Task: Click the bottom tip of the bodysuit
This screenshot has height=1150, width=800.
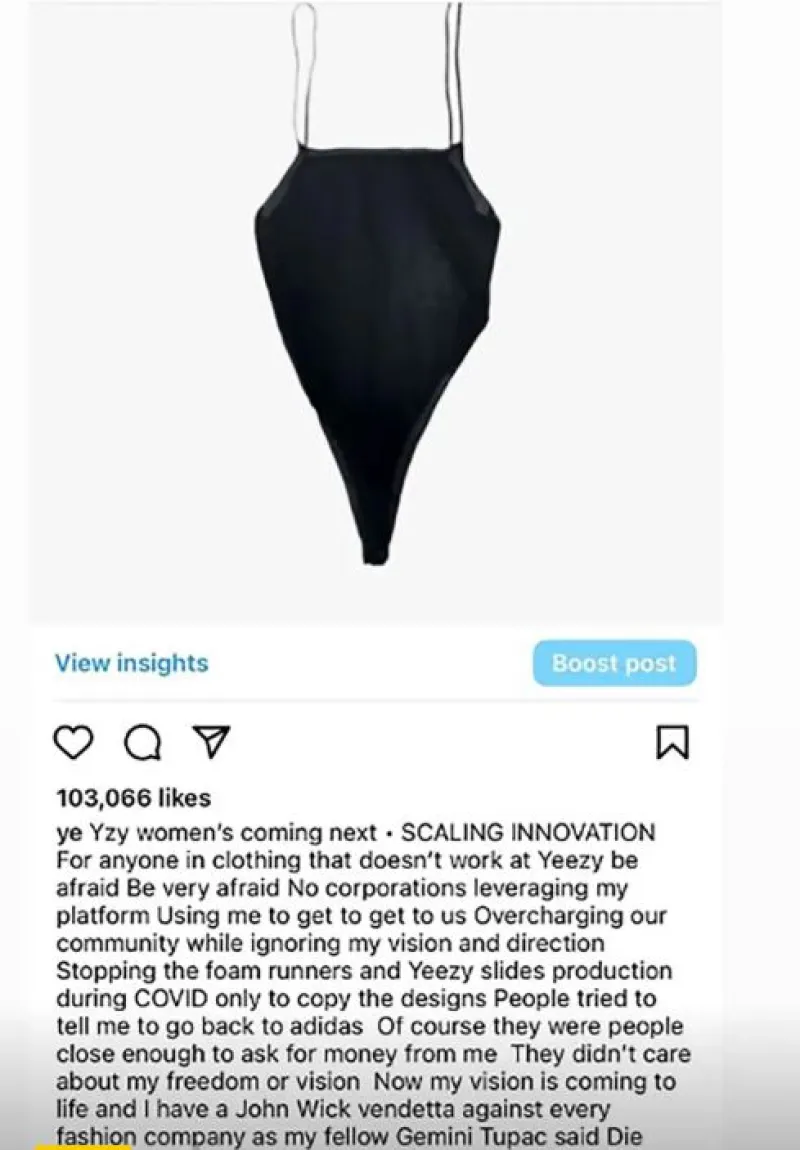Action: (x=376, y=550)
